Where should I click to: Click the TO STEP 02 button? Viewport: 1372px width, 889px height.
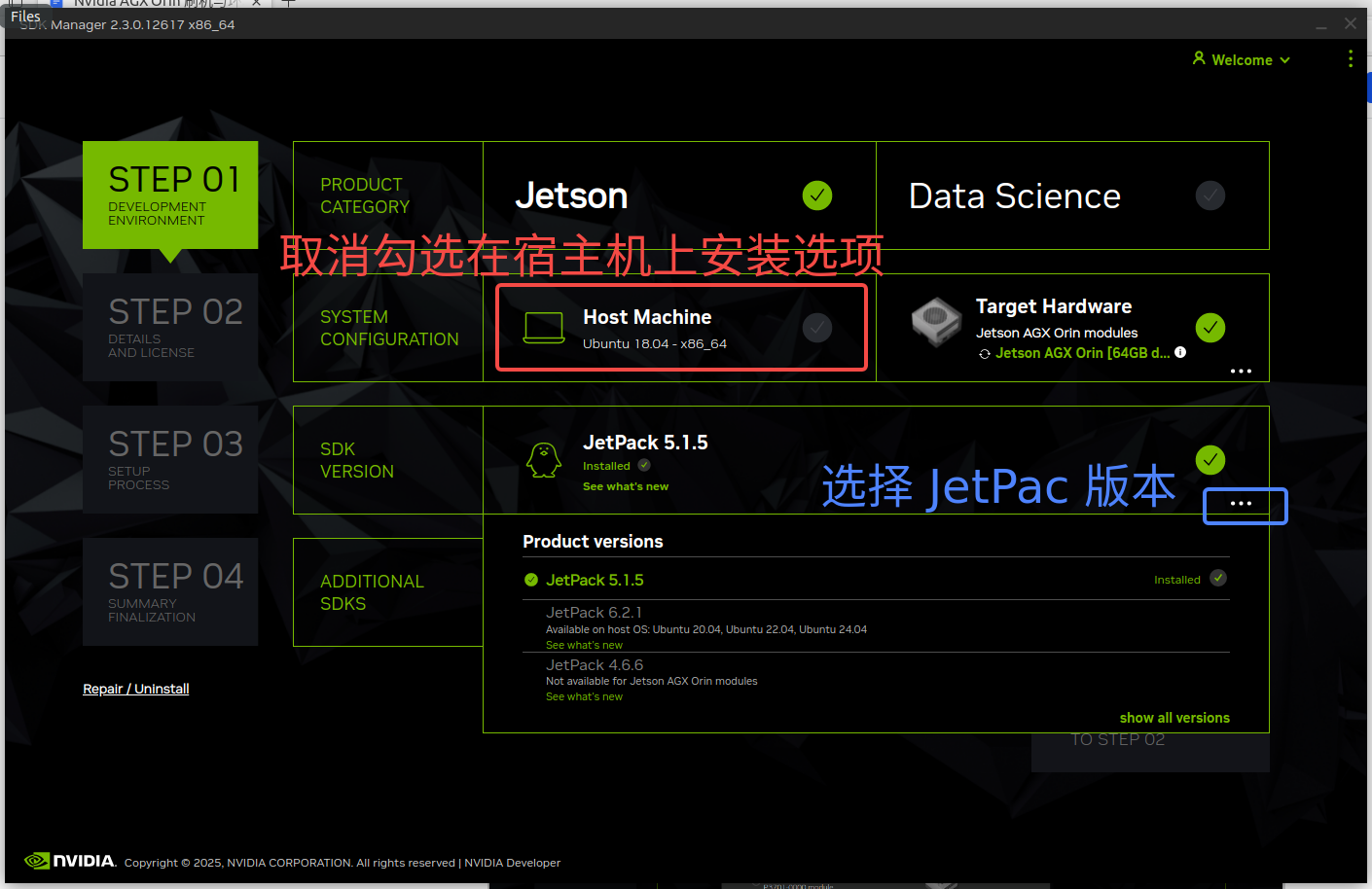[x=1150, y=751]
